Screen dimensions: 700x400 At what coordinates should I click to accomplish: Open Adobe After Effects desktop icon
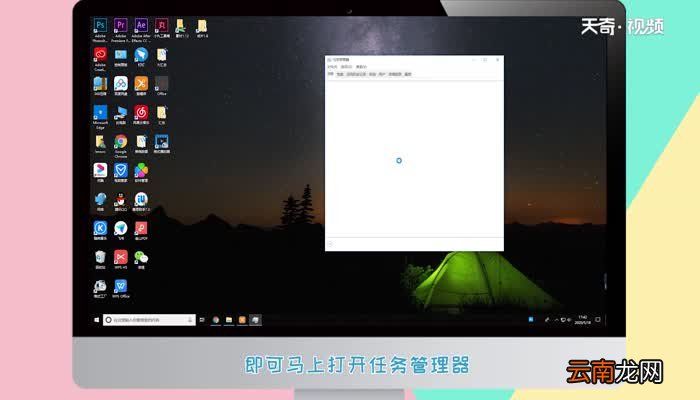pos(141,26)
